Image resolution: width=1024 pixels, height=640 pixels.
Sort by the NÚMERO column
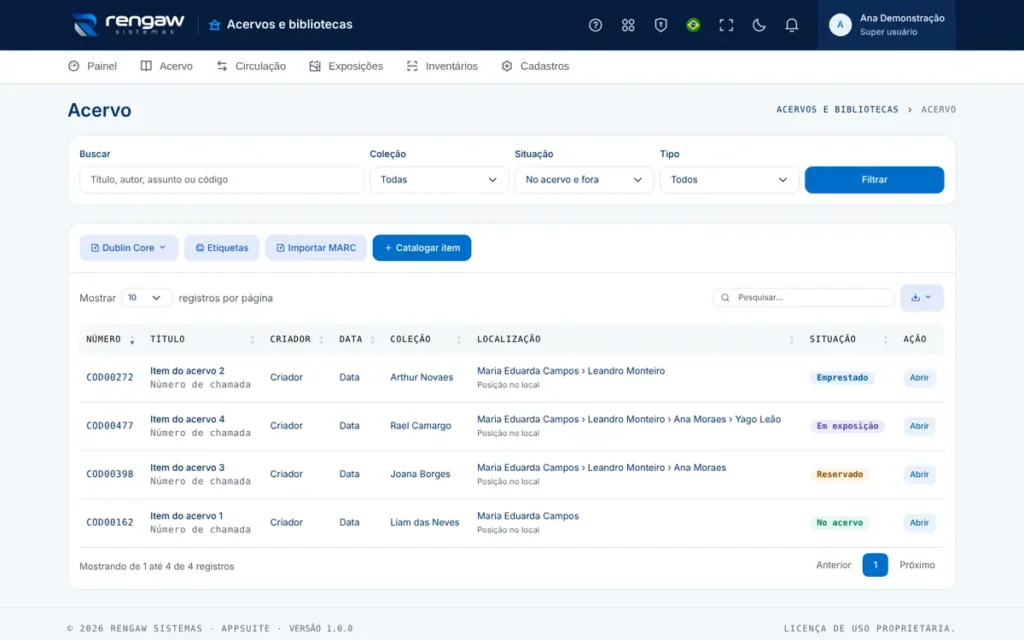[110, 339]
